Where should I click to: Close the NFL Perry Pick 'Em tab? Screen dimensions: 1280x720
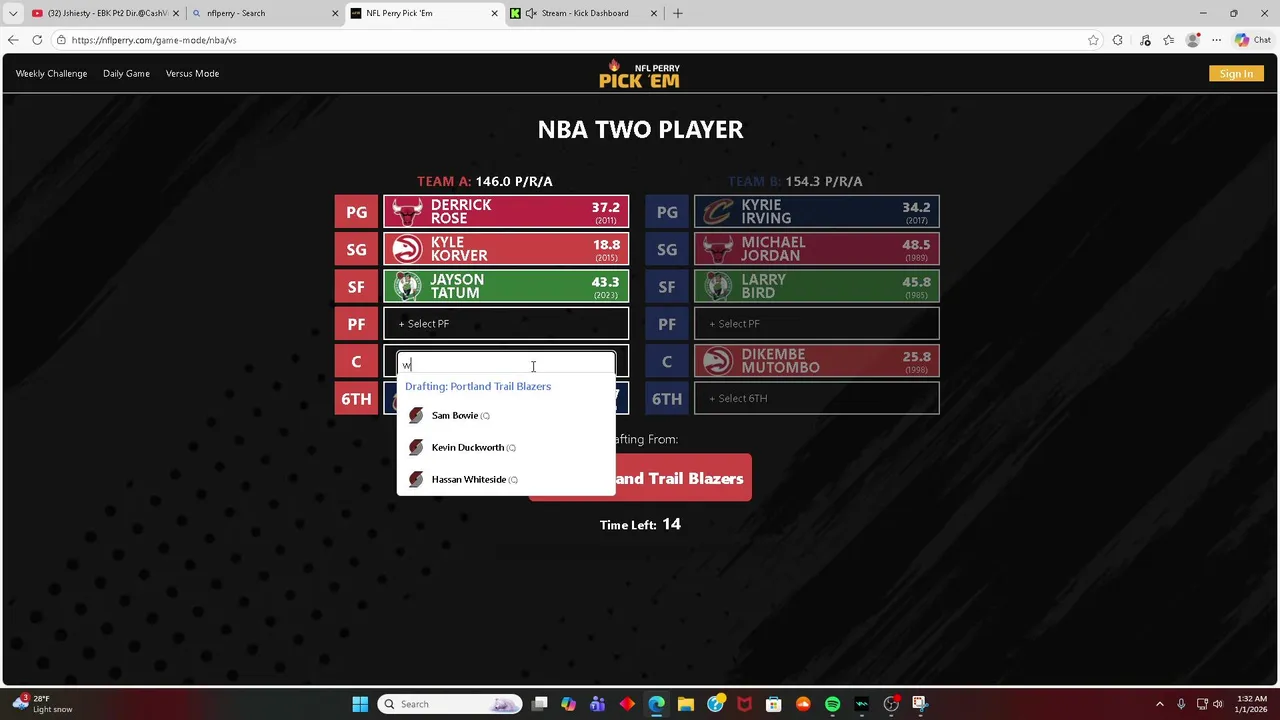(x=494, y=13)
